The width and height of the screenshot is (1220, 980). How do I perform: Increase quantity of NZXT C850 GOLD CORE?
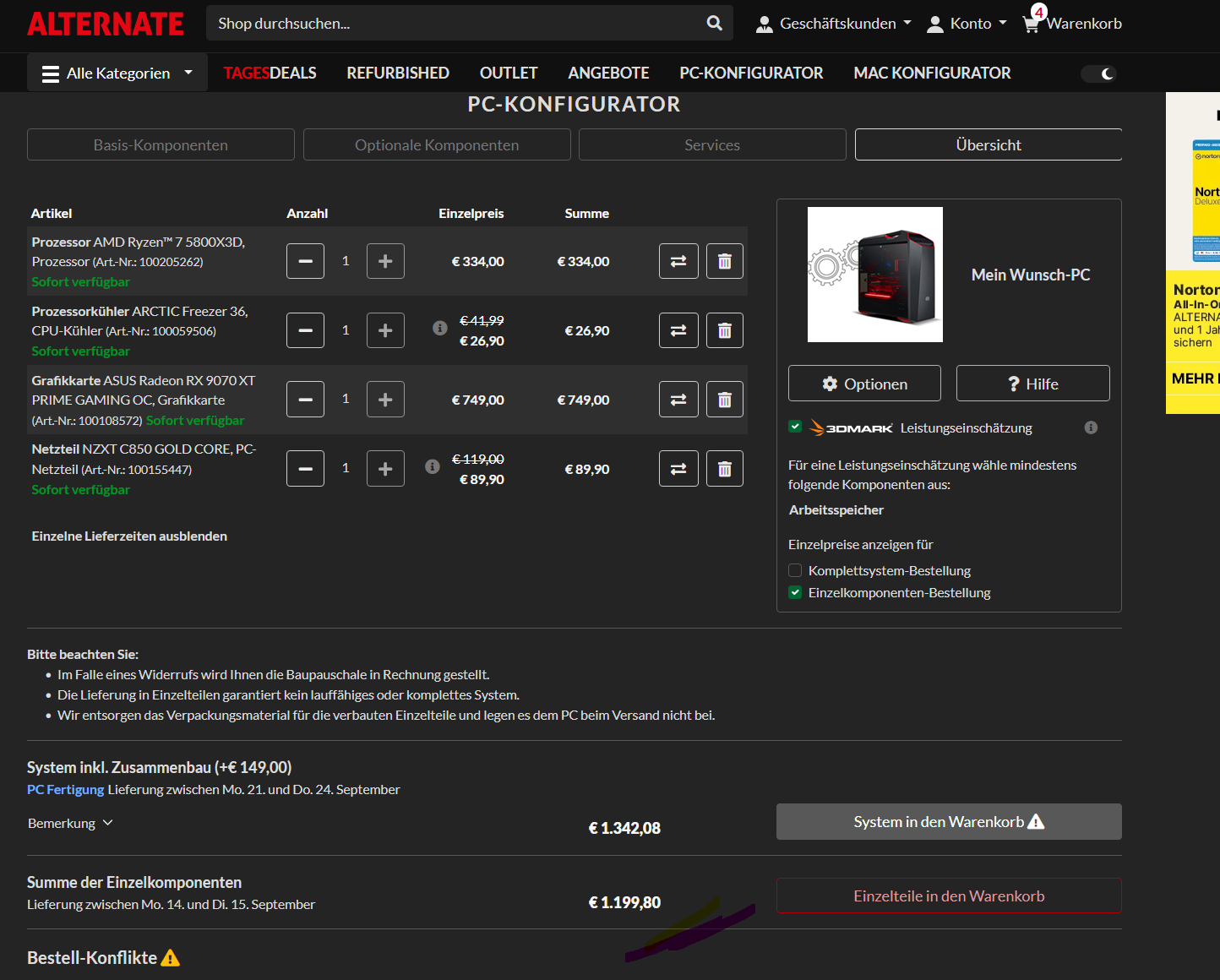(x=385, y=469)
